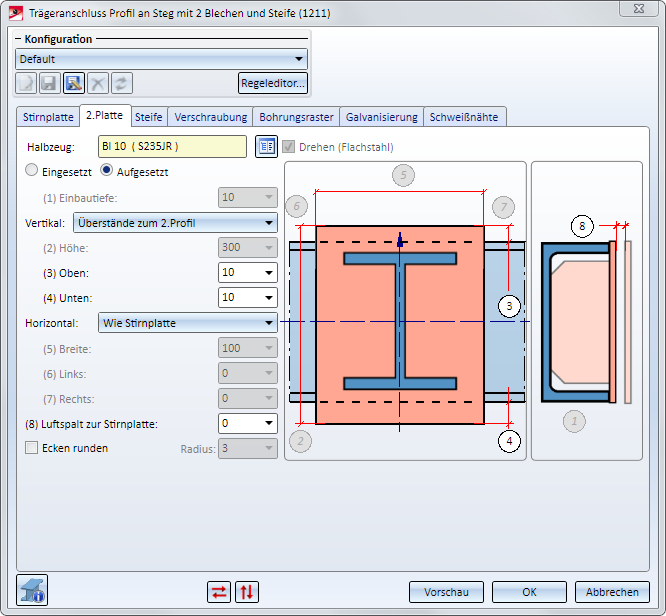Click the delete configuration X icon
The height and width of the screenshot is (616, 666).
point(98,83)
